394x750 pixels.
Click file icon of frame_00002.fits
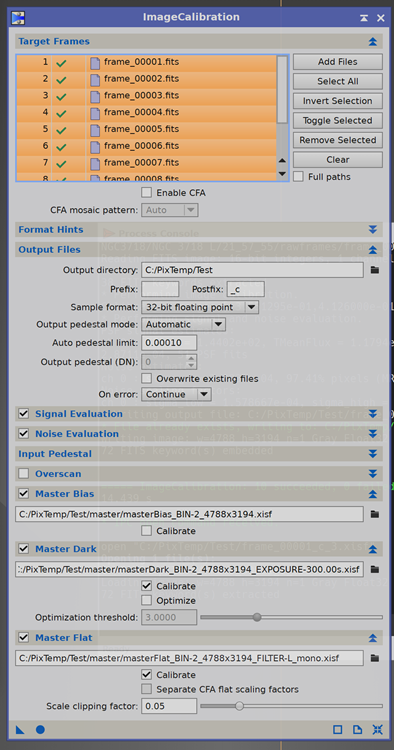tap(95, 79)
